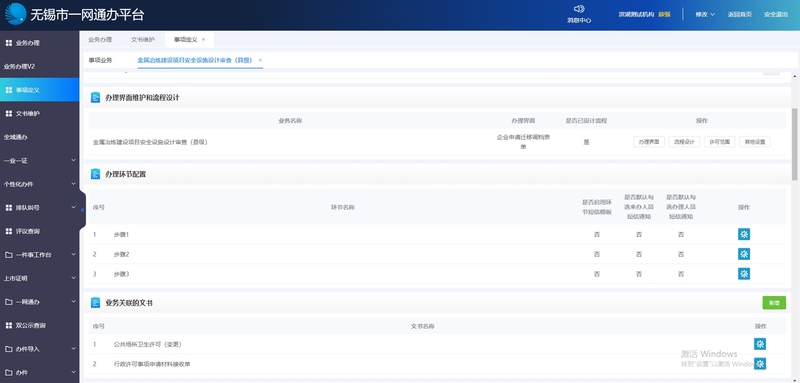Collapse the sidebar with the arrow handle

(82, 210)
